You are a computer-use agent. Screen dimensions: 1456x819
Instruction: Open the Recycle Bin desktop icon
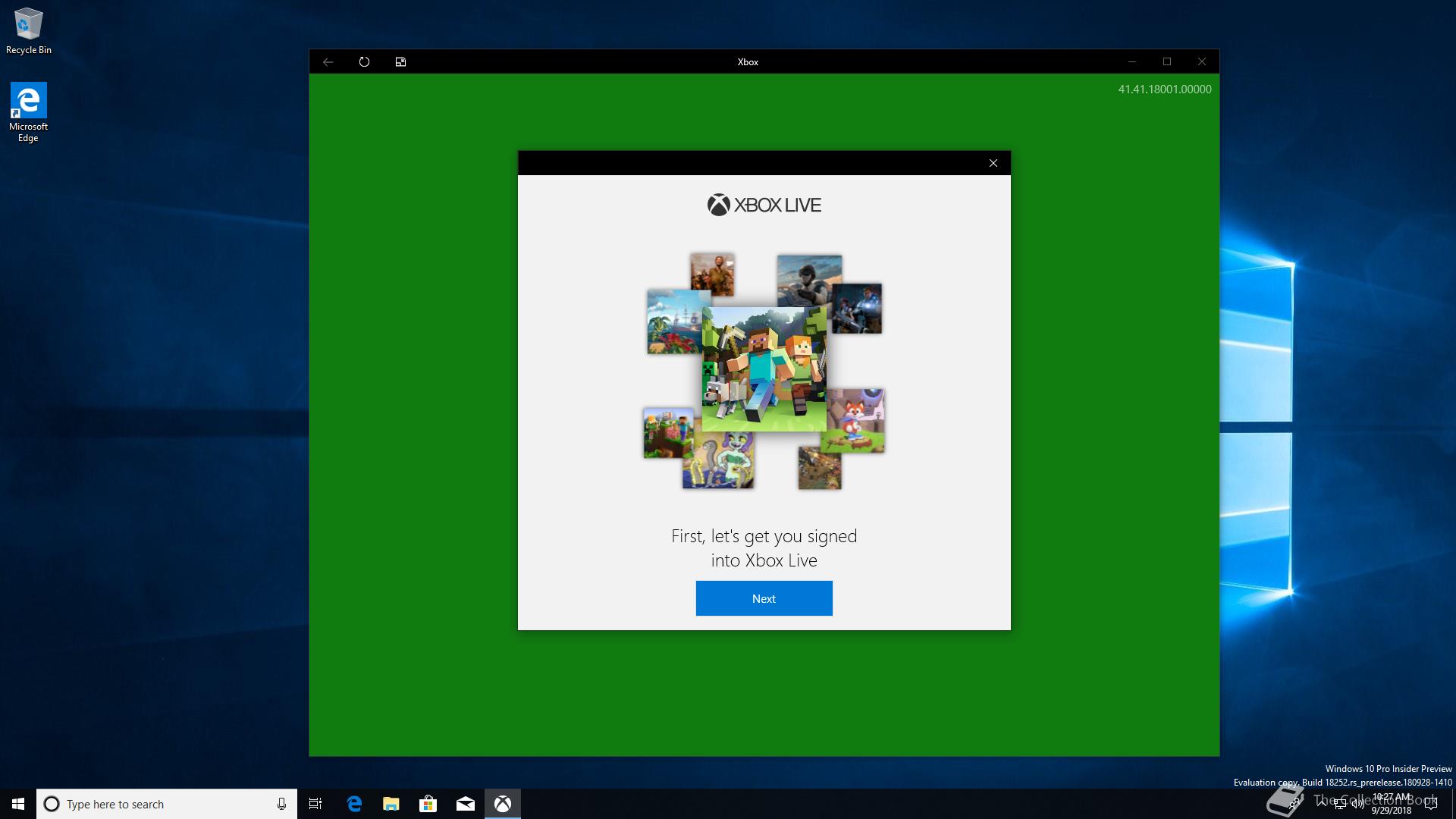pyautogui.click(x=29, y=31)
